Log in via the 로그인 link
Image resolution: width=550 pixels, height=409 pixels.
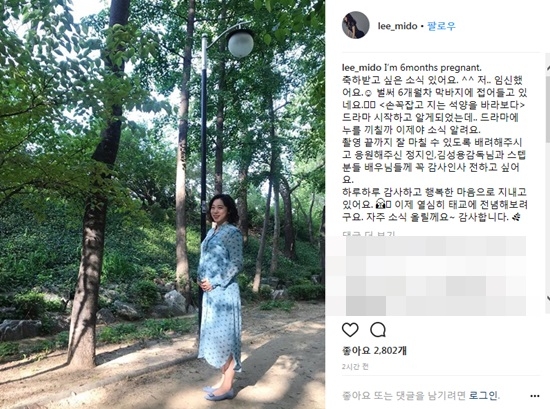(x=483, y=396)
